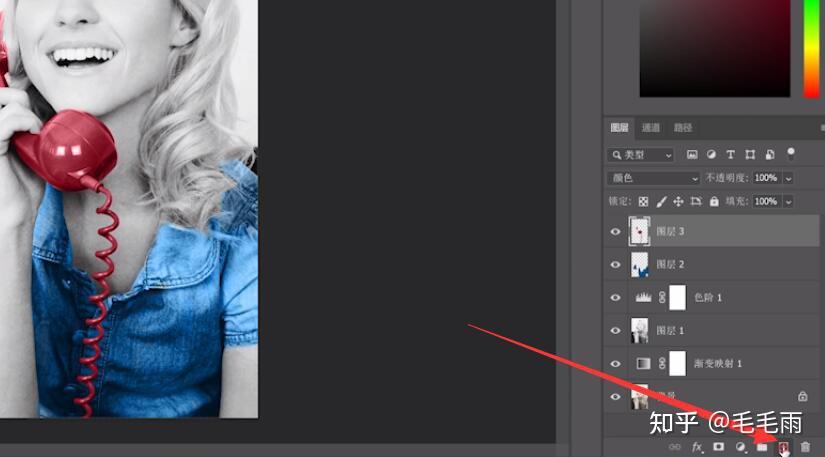Filter layers by smart objects icon
Viewport: 825px width, 457px height.
tap(770, 155)
